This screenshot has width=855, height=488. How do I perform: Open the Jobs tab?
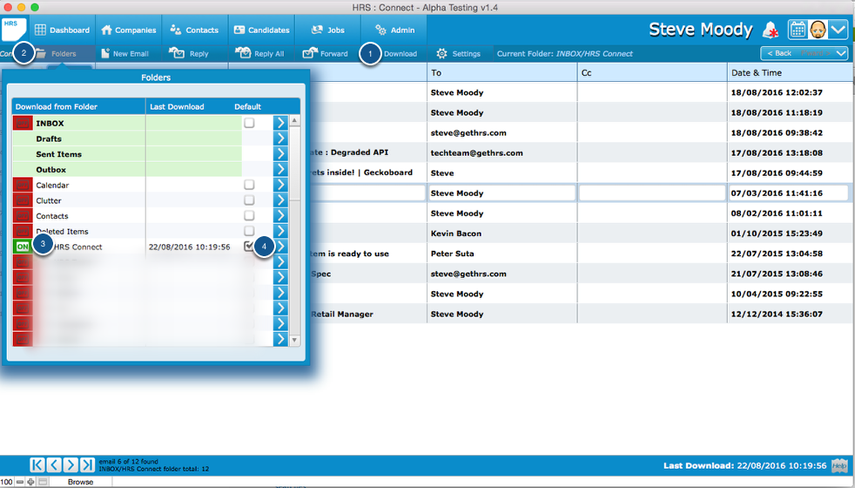tap(328, 30)
